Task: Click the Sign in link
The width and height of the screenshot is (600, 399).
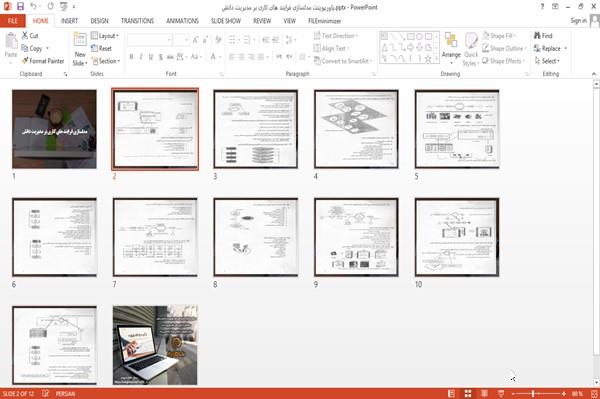Action: [578, 21]
